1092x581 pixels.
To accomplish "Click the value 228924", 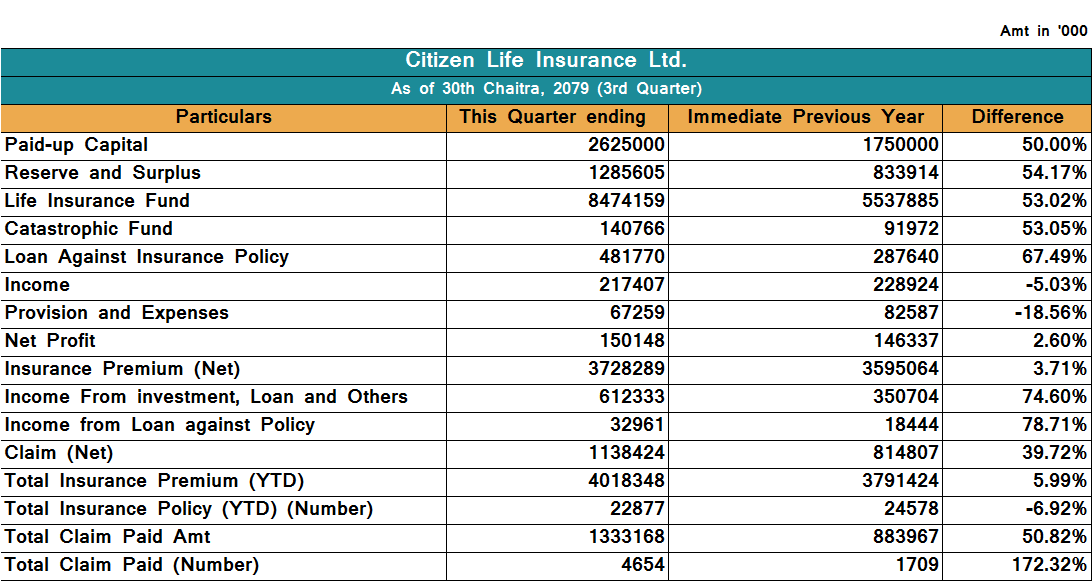I will pos(907,285).
